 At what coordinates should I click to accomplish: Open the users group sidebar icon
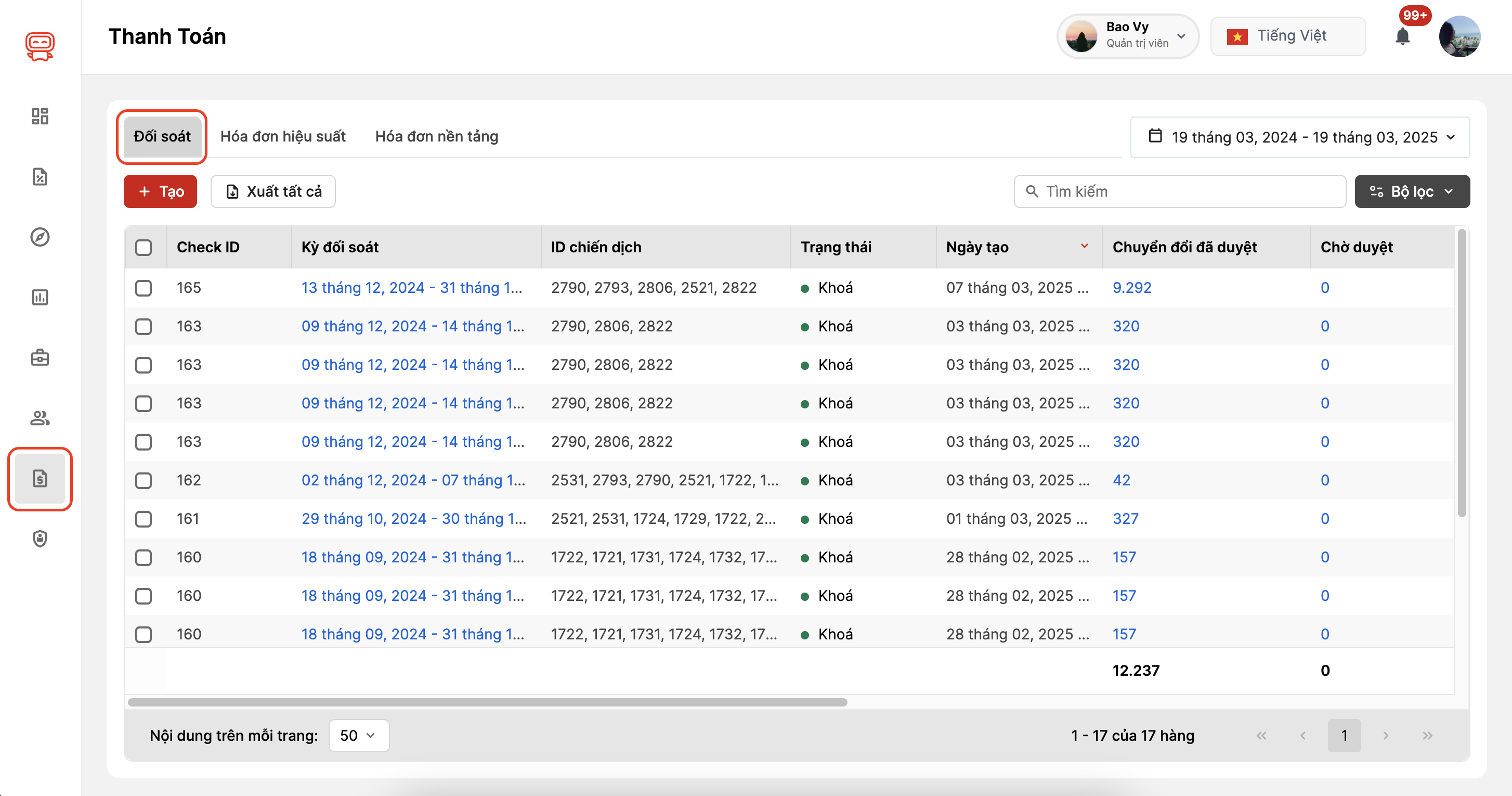tap(40, 418)
